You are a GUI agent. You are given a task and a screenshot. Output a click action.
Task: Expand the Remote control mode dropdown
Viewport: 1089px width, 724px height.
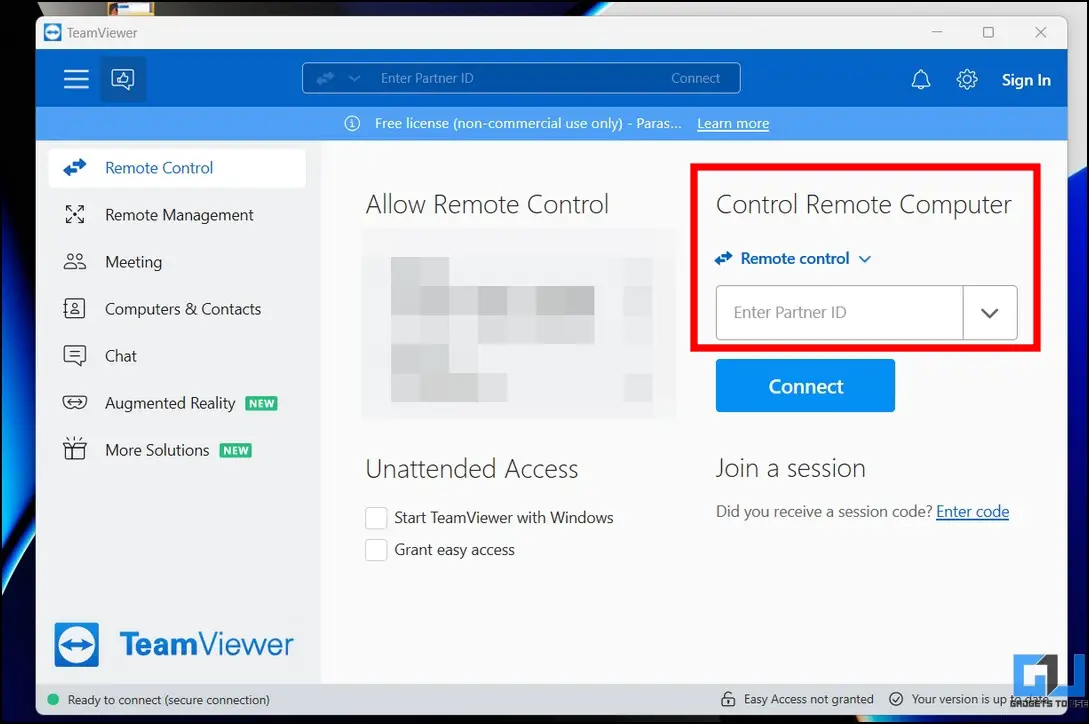pyautogui.click(x=793, y=258)
